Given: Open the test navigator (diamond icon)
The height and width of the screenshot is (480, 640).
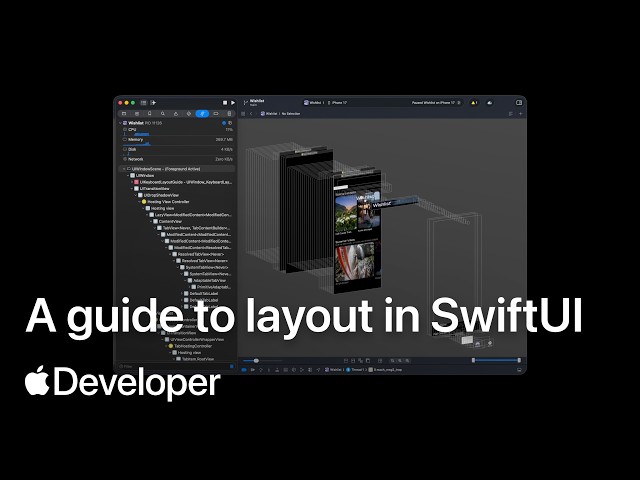Looking at the screenshot, I should (189, 113).
